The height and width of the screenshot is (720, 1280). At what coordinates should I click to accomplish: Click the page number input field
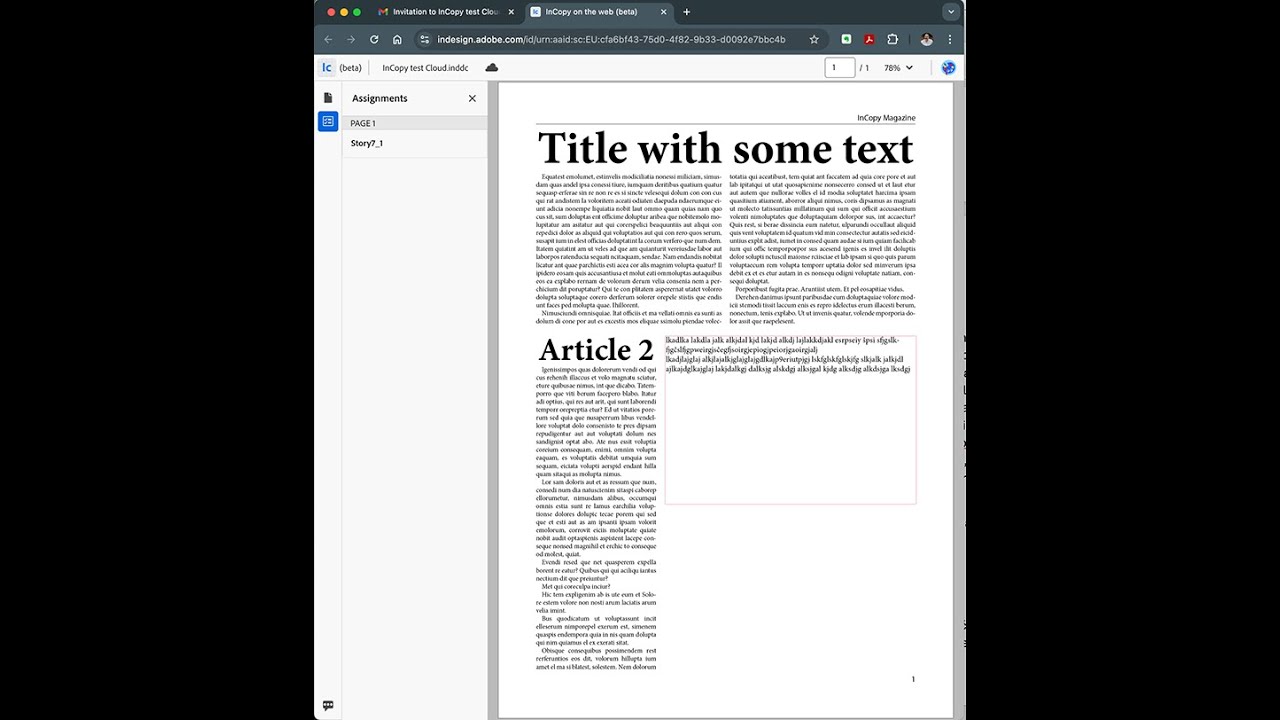pyautogui.click(x=839, y=67)
